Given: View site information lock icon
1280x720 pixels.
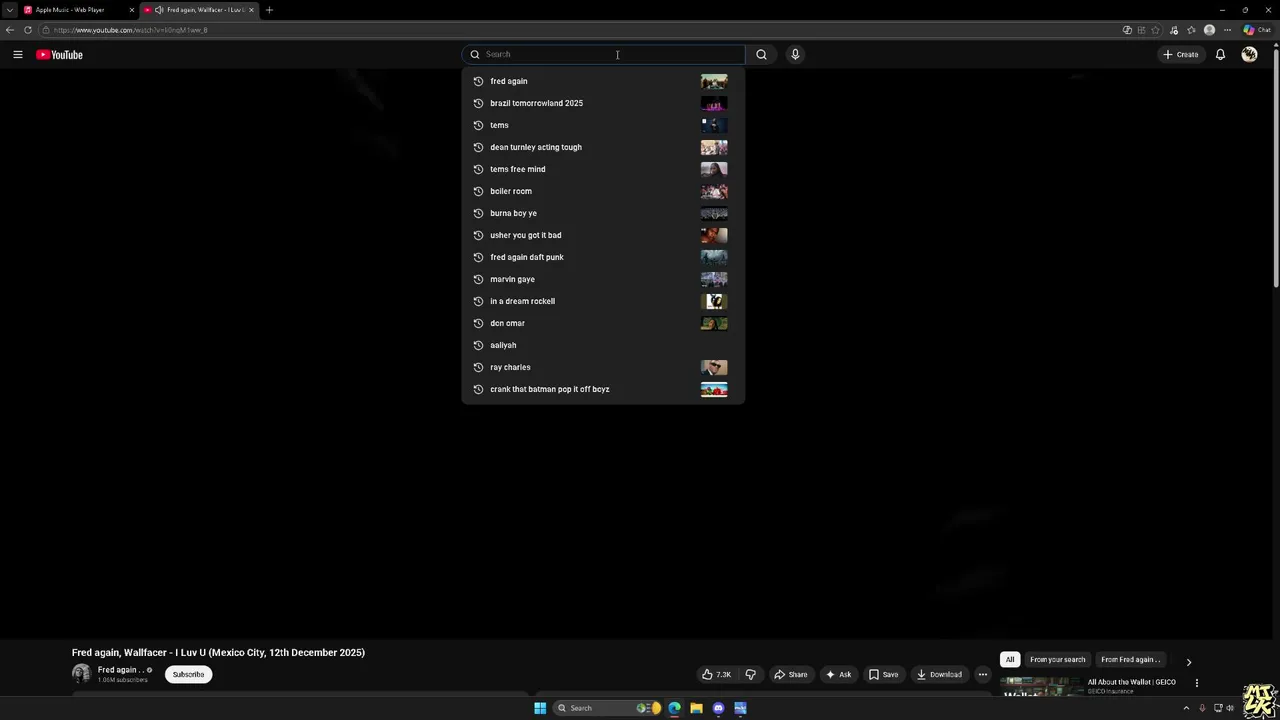Looking at the screenshot, I should (x=46, y=30).
